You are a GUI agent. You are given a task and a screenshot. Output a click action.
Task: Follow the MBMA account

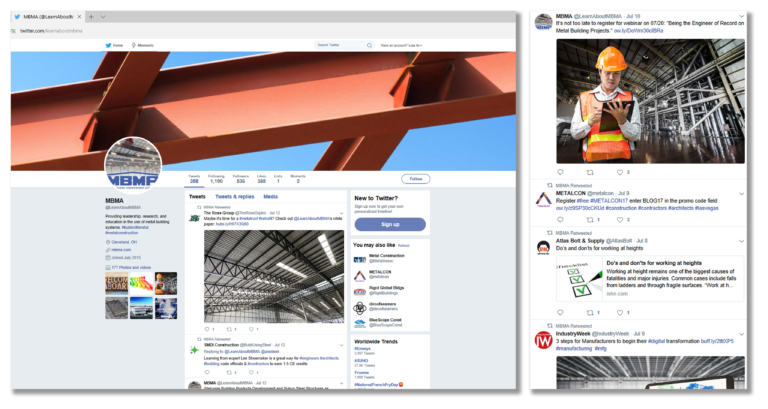pyautogui.click(x=416, y=179)
